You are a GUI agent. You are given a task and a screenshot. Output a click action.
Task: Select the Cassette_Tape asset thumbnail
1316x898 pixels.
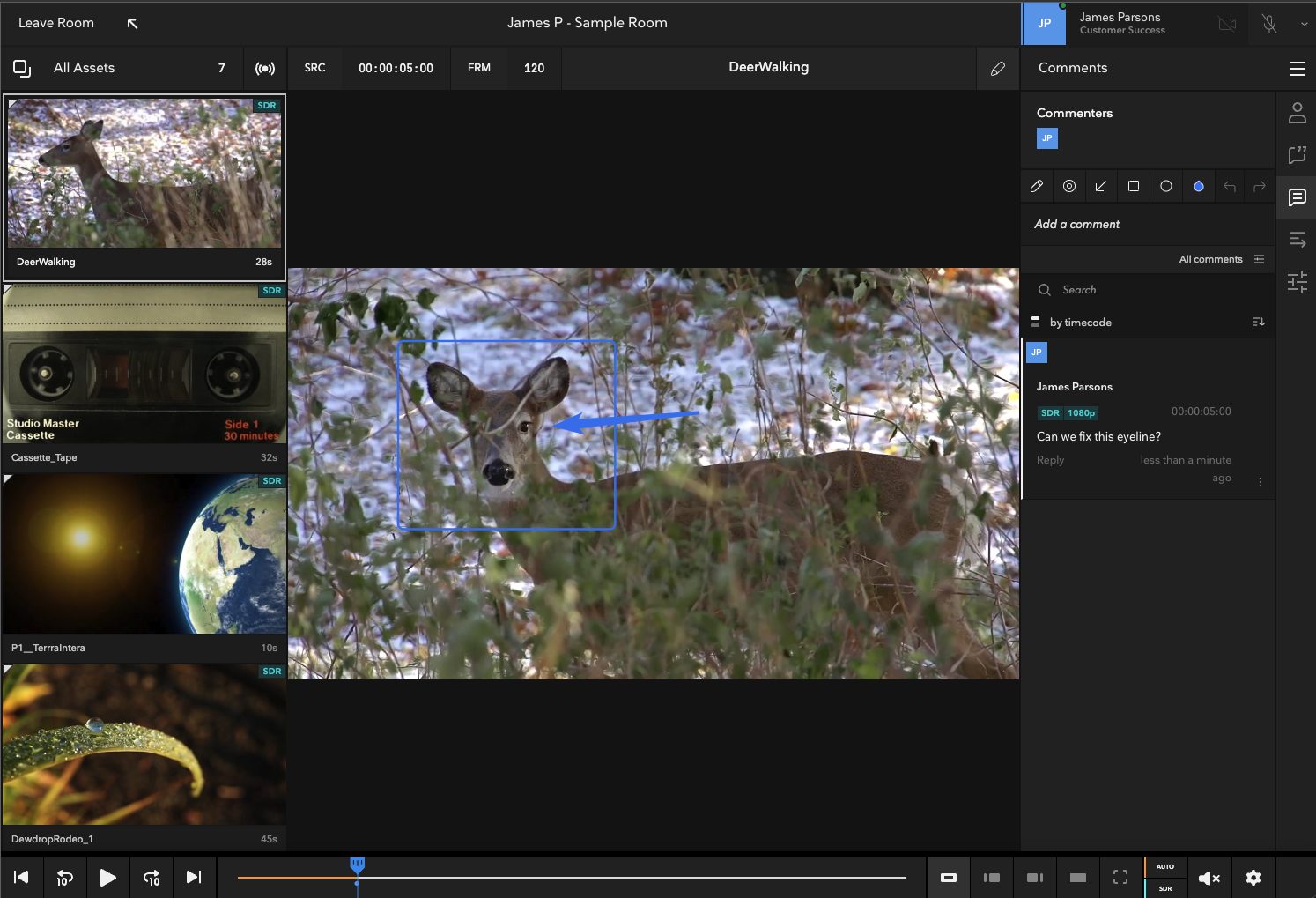pos(144,366)
